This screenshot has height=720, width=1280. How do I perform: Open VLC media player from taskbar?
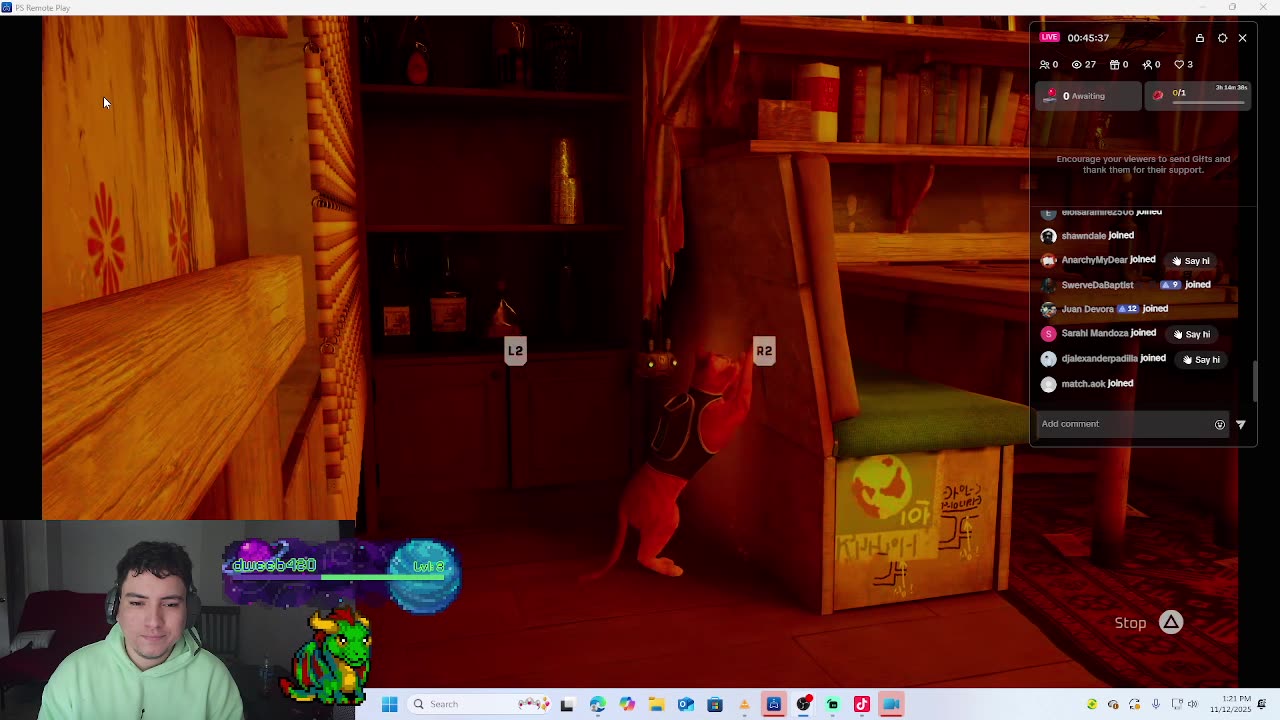744,704
